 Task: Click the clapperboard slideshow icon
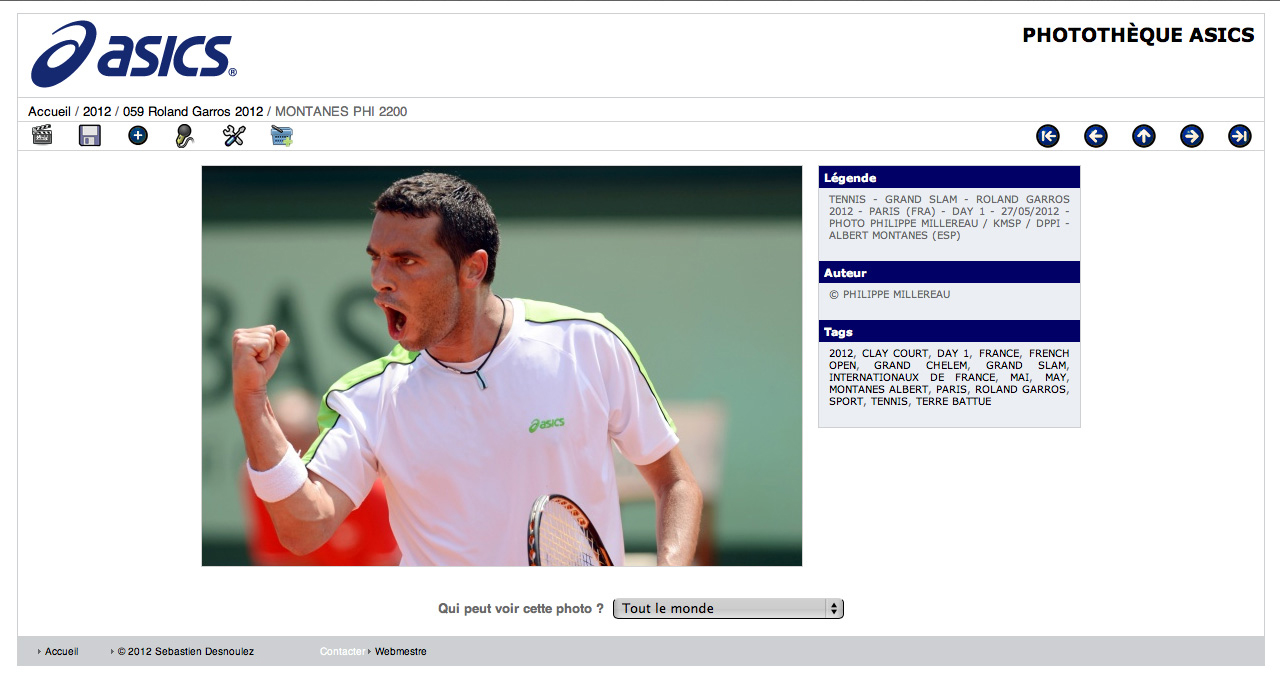tap(42, 135)
